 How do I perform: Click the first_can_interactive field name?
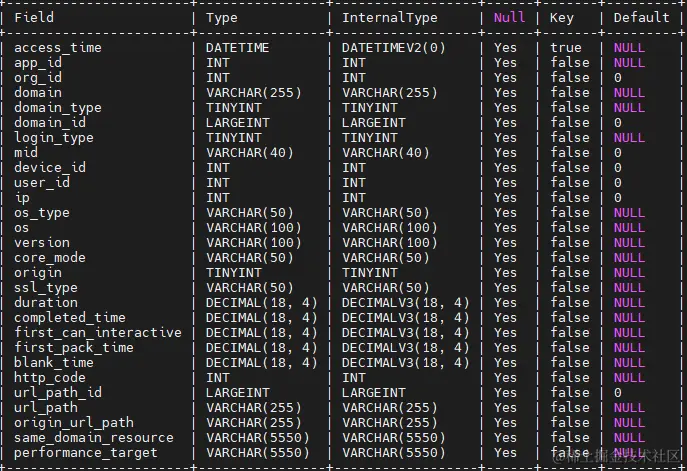(x=98, y=333)
